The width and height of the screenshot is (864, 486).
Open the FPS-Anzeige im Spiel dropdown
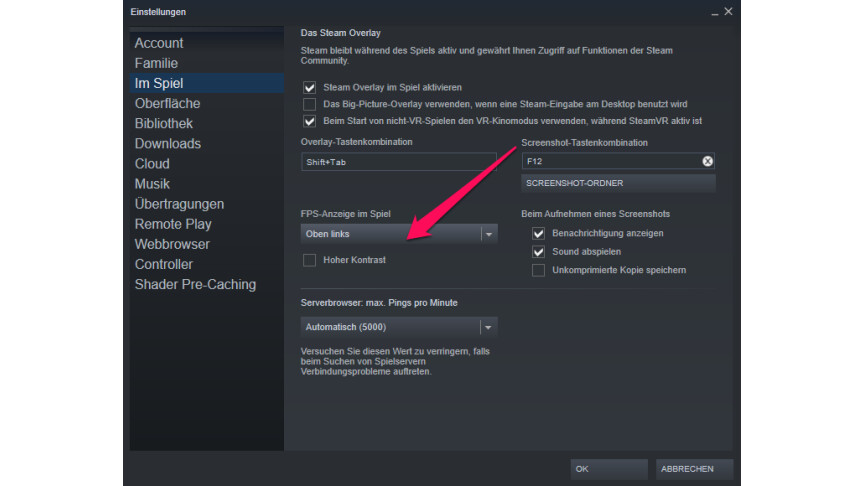coord(398,233)
